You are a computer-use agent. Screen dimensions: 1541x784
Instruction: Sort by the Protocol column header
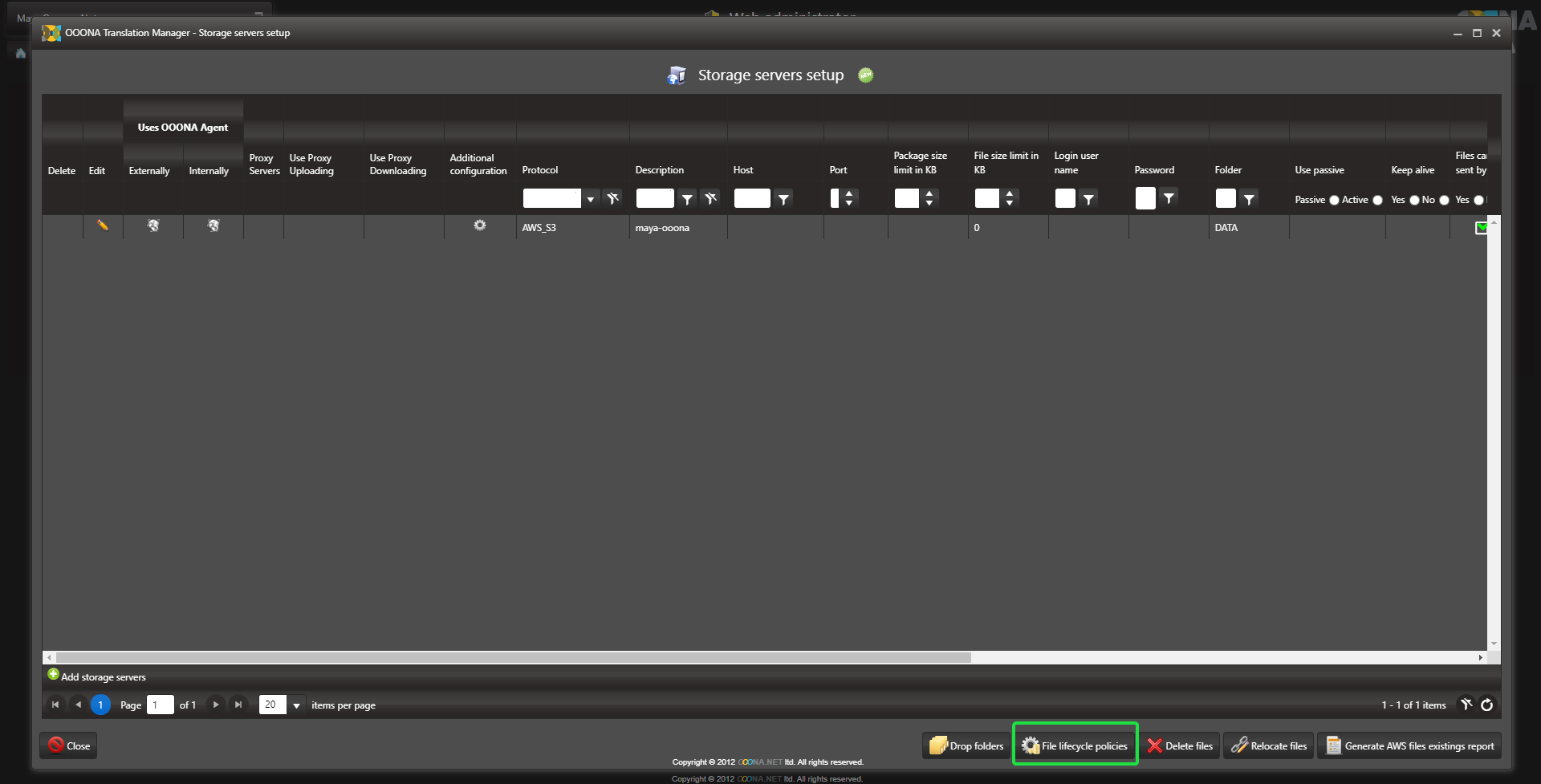pyautogui.click(x=540, y=170)
